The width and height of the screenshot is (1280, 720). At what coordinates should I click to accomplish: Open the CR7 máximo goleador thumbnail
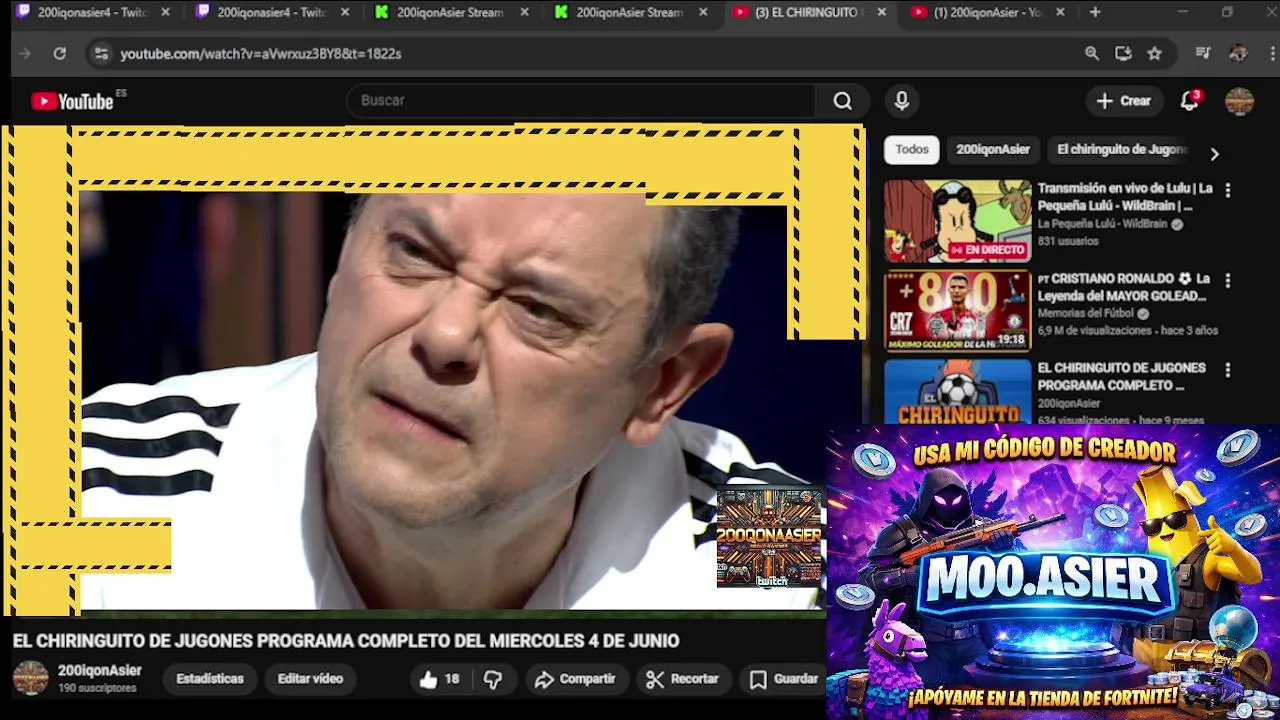pyautogui.click(x=957, y=311)
